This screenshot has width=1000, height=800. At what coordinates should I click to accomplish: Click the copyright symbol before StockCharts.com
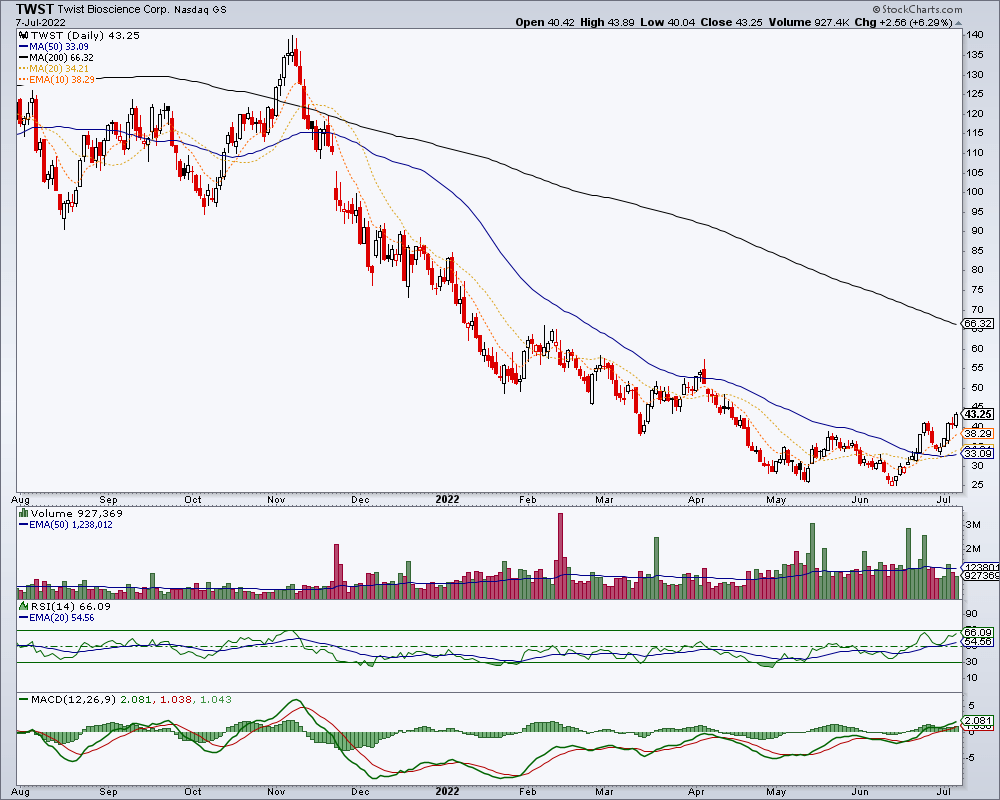click(876, 10)
